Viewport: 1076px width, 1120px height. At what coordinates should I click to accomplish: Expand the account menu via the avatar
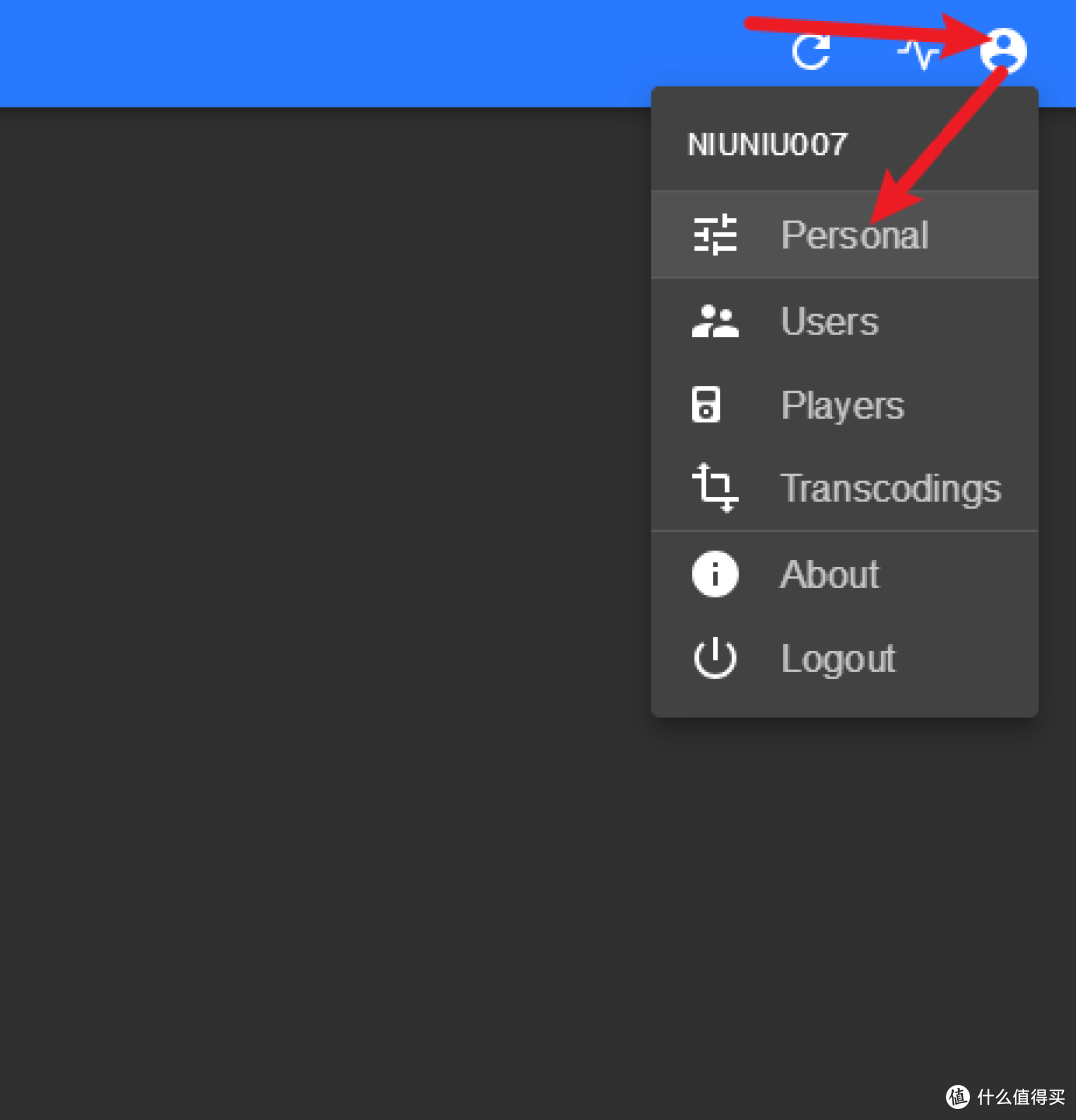point(1003,50)
